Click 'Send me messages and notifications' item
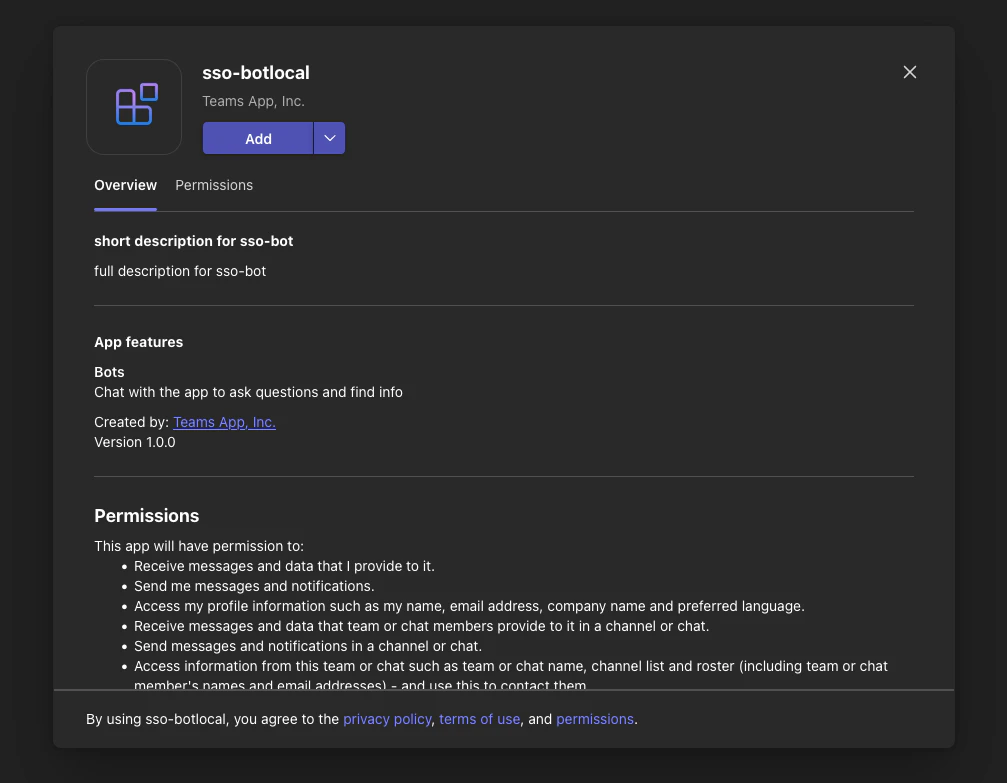Image resolution: width=1007 pixels, height=783 pixels. (x=254, y=586)
